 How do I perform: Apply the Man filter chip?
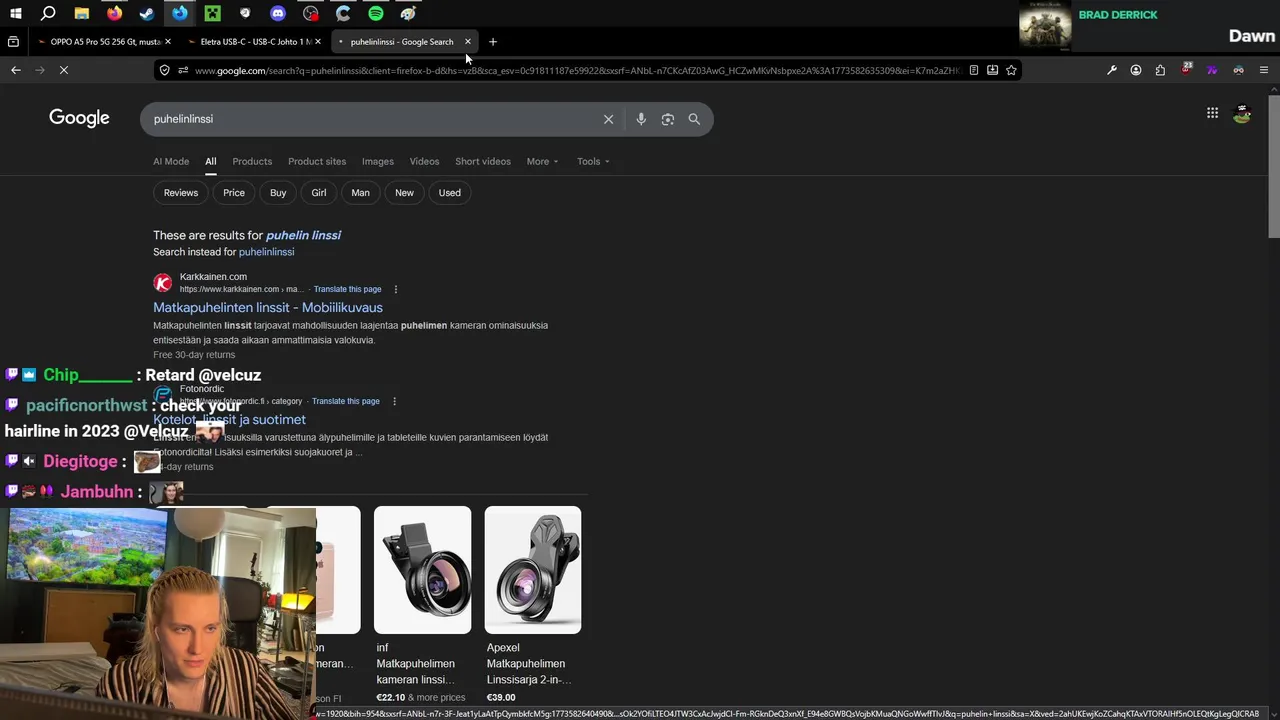[x=360, y=193]
